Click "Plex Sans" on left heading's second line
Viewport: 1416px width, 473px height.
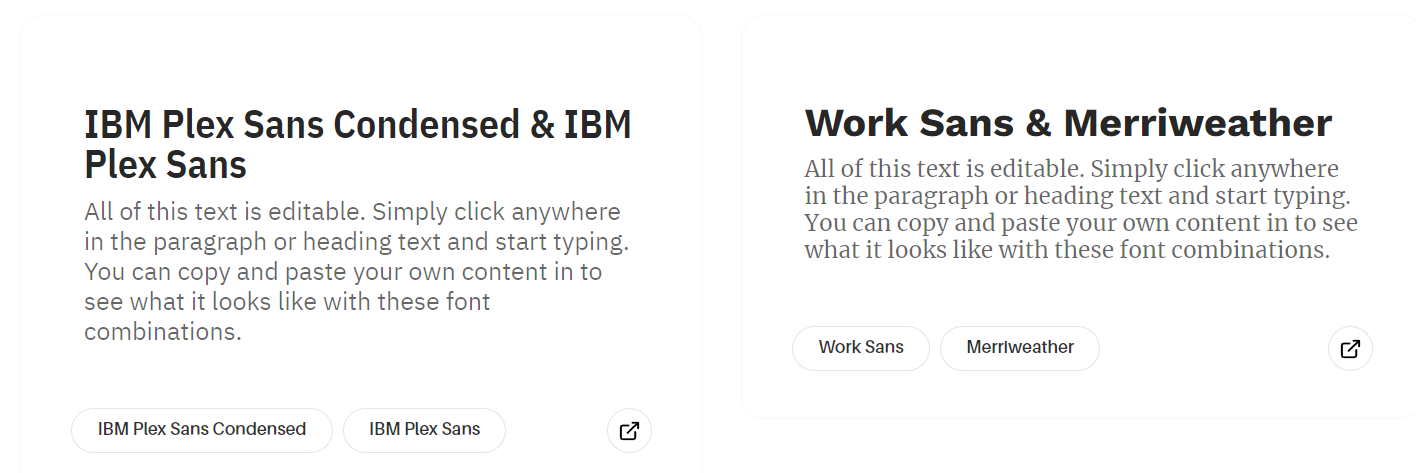pyautogui.click(x=165, y=164)
